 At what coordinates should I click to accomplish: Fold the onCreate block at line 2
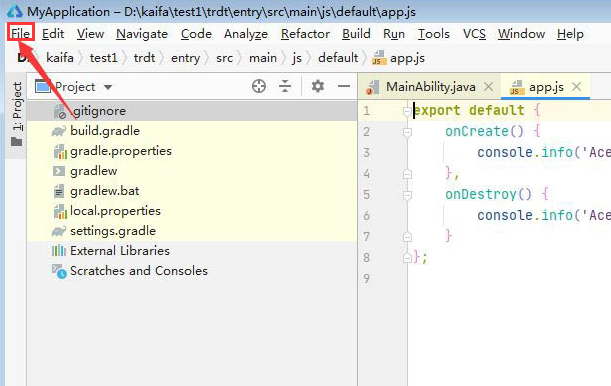tap(407, 133)
